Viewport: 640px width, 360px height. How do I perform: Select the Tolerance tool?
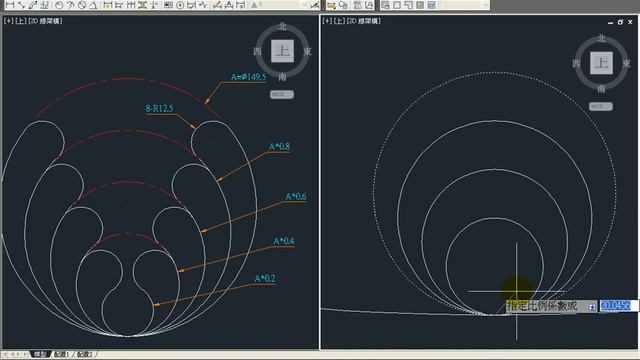pyautogui.click(x=168, y=5)
